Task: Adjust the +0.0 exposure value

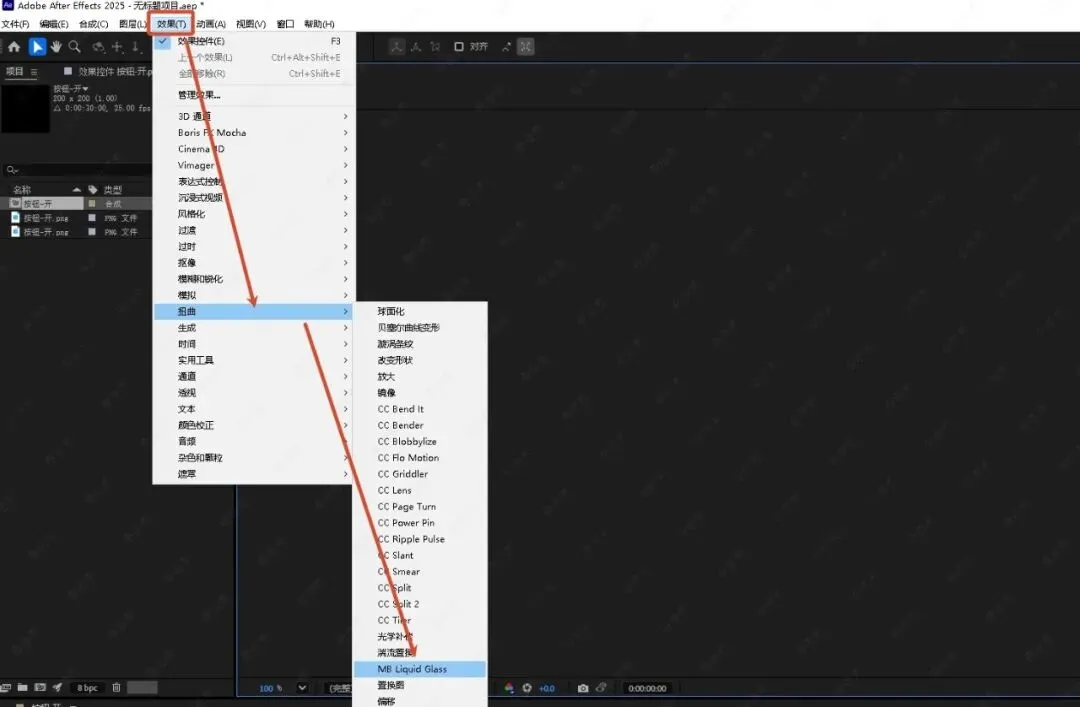Action: [546, 688]
